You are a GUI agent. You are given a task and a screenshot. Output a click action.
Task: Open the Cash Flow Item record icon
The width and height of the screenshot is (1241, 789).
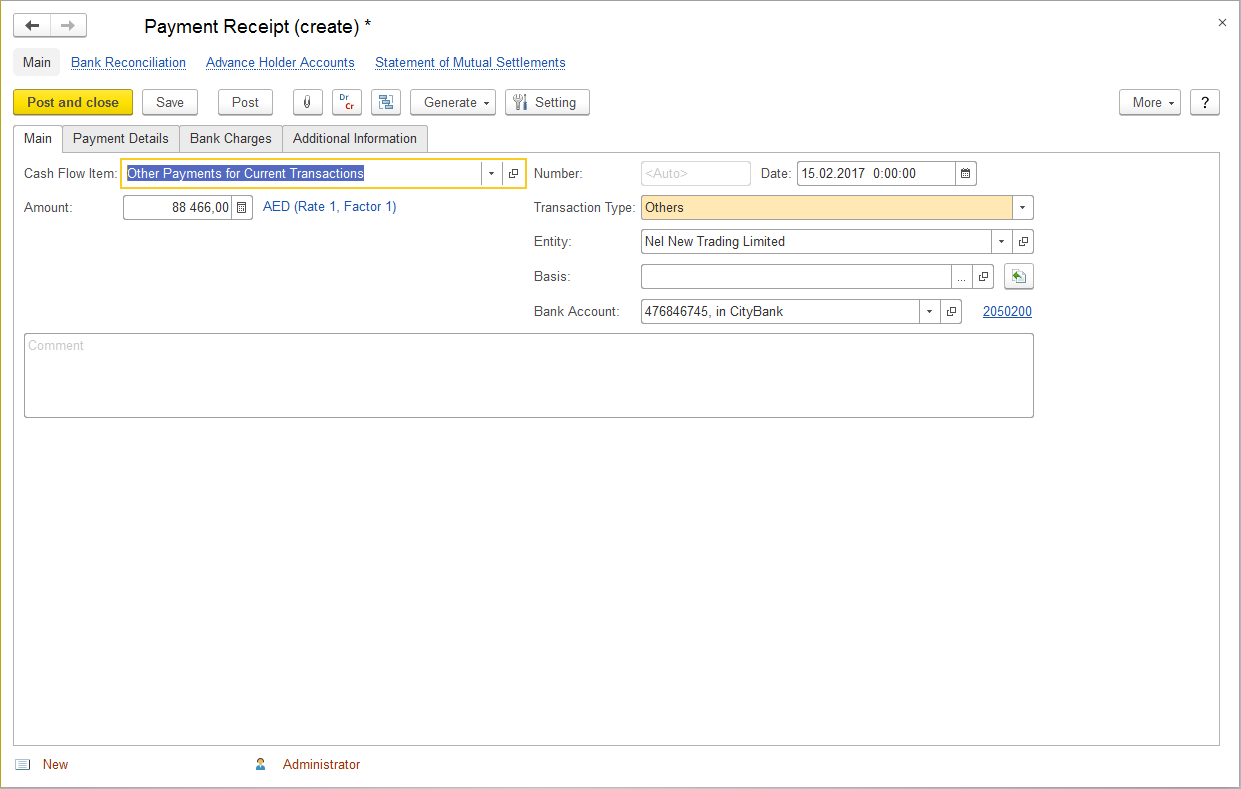[513, 173]
